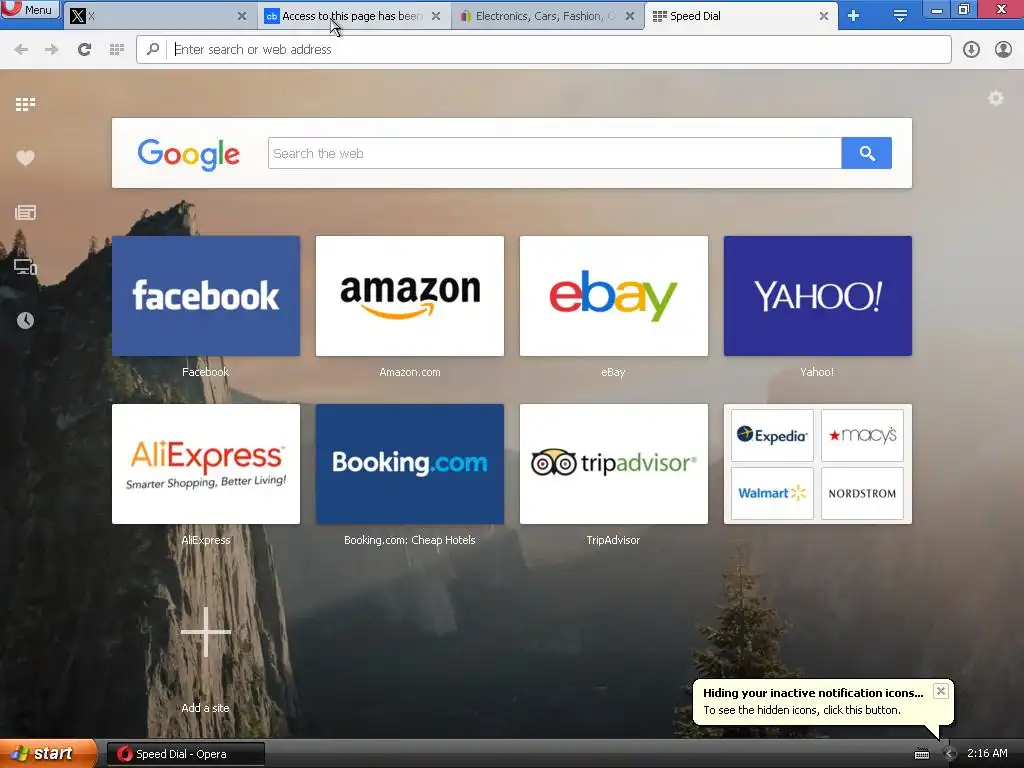This screenshot has width=1024, height=768.
Task: Click the 2:16 AM taskbar clock
Action: (x=987, y=754)
